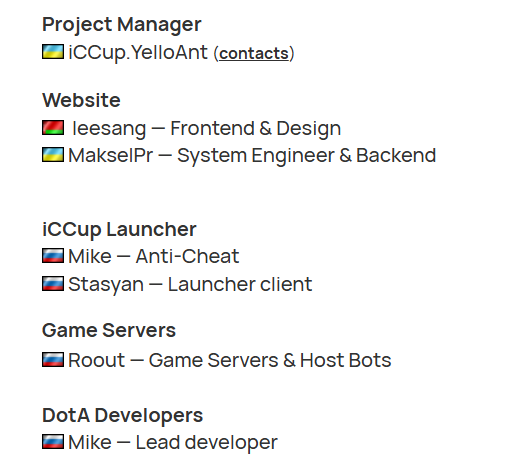Viewport: 522px width, 469px height.
Task: Click the Website section heading
Action: click(81, 100)
